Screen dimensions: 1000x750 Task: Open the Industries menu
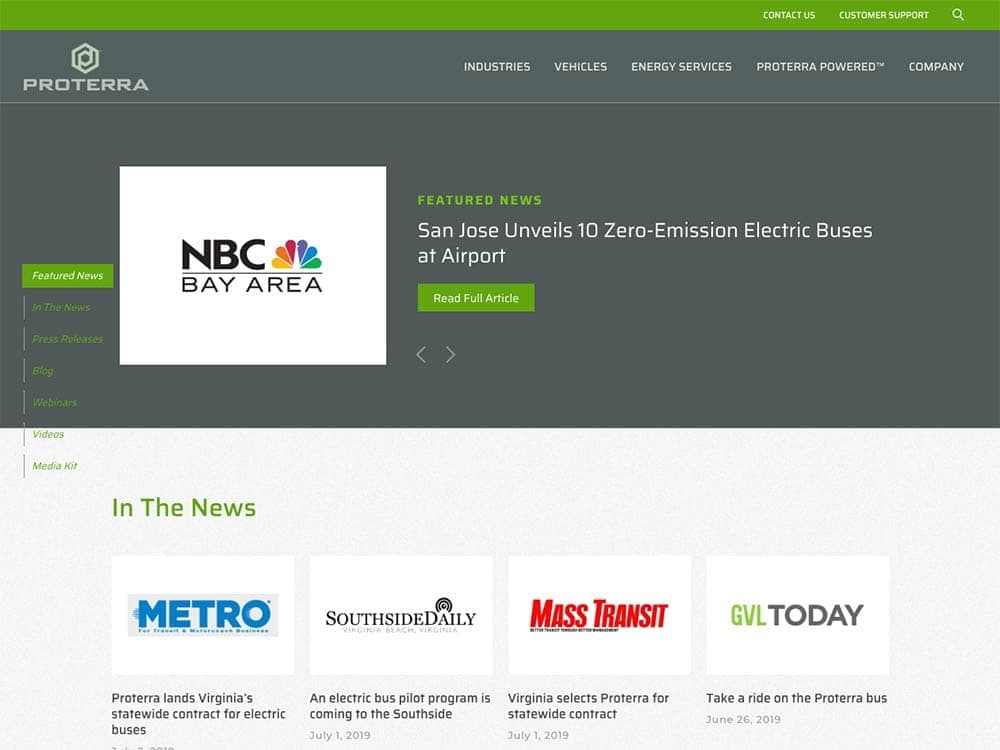[497, 66]
